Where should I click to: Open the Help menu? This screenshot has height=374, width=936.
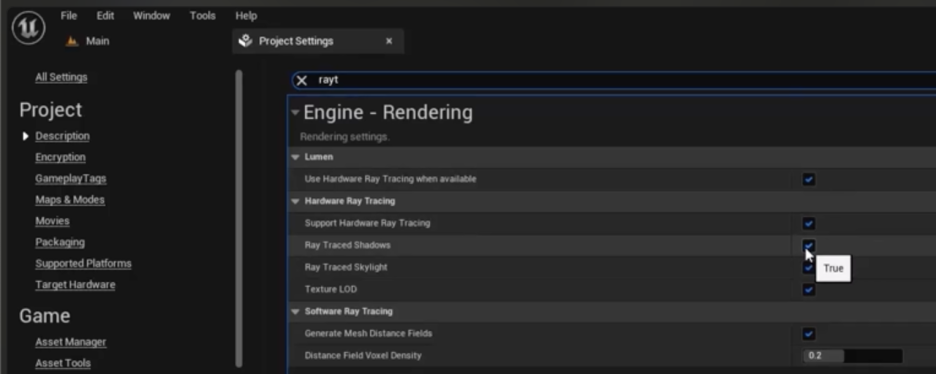246,16
